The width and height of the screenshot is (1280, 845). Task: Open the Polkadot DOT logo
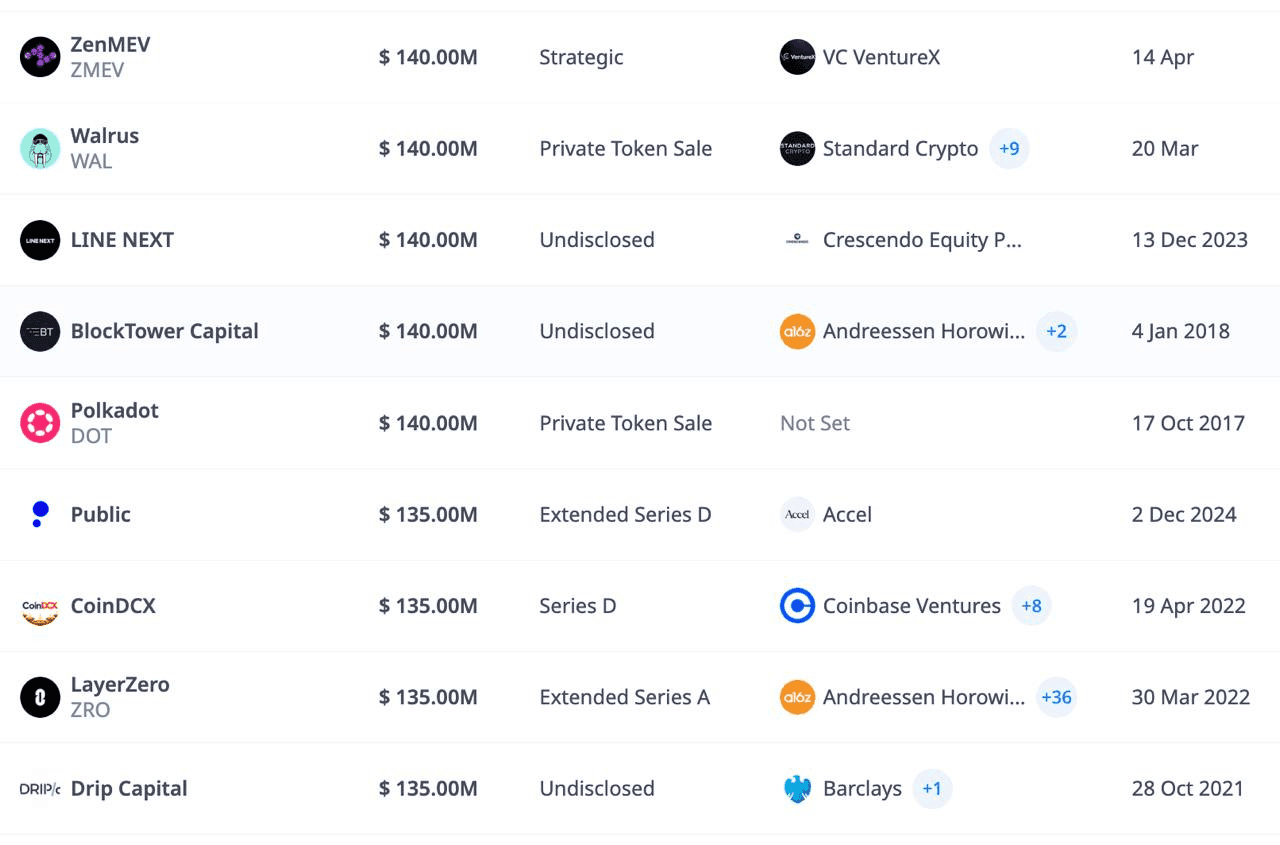click(40, 423)
